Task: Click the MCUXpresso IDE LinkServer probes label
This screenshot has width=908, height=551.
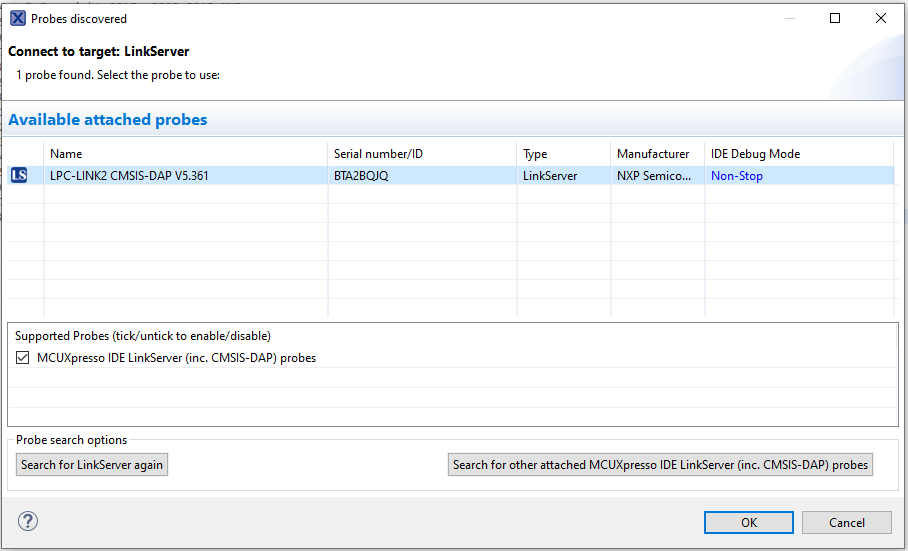Action: [x=177, y=358]
